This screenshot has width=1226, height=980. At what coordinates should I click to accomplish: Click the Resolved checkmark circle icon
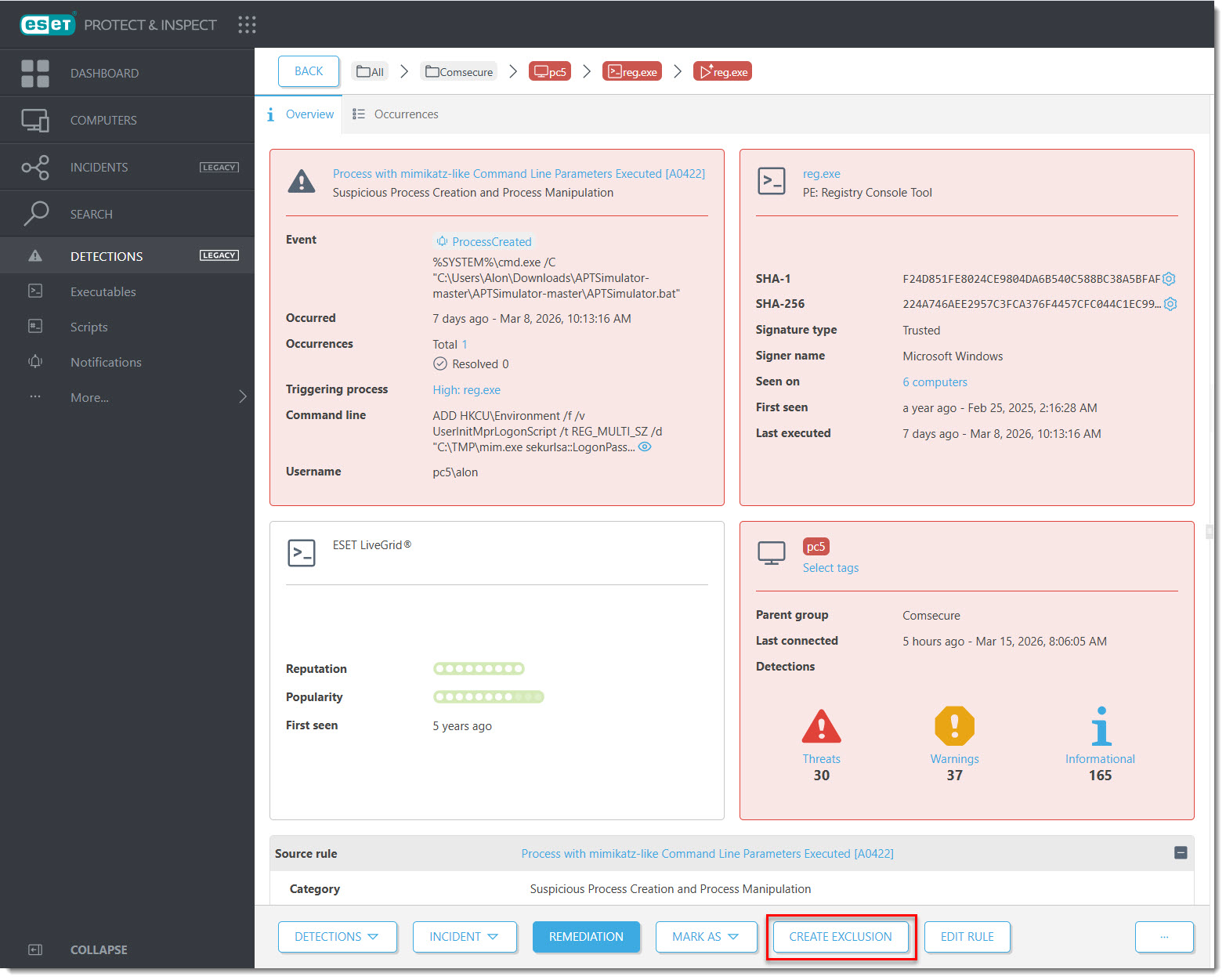[440, 363]
